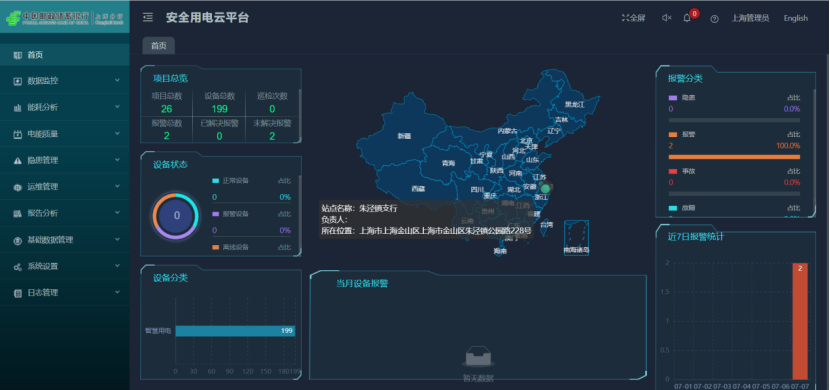
Task: Expand the 日志管理 menu chevron
Action: [x=118, y=292]
